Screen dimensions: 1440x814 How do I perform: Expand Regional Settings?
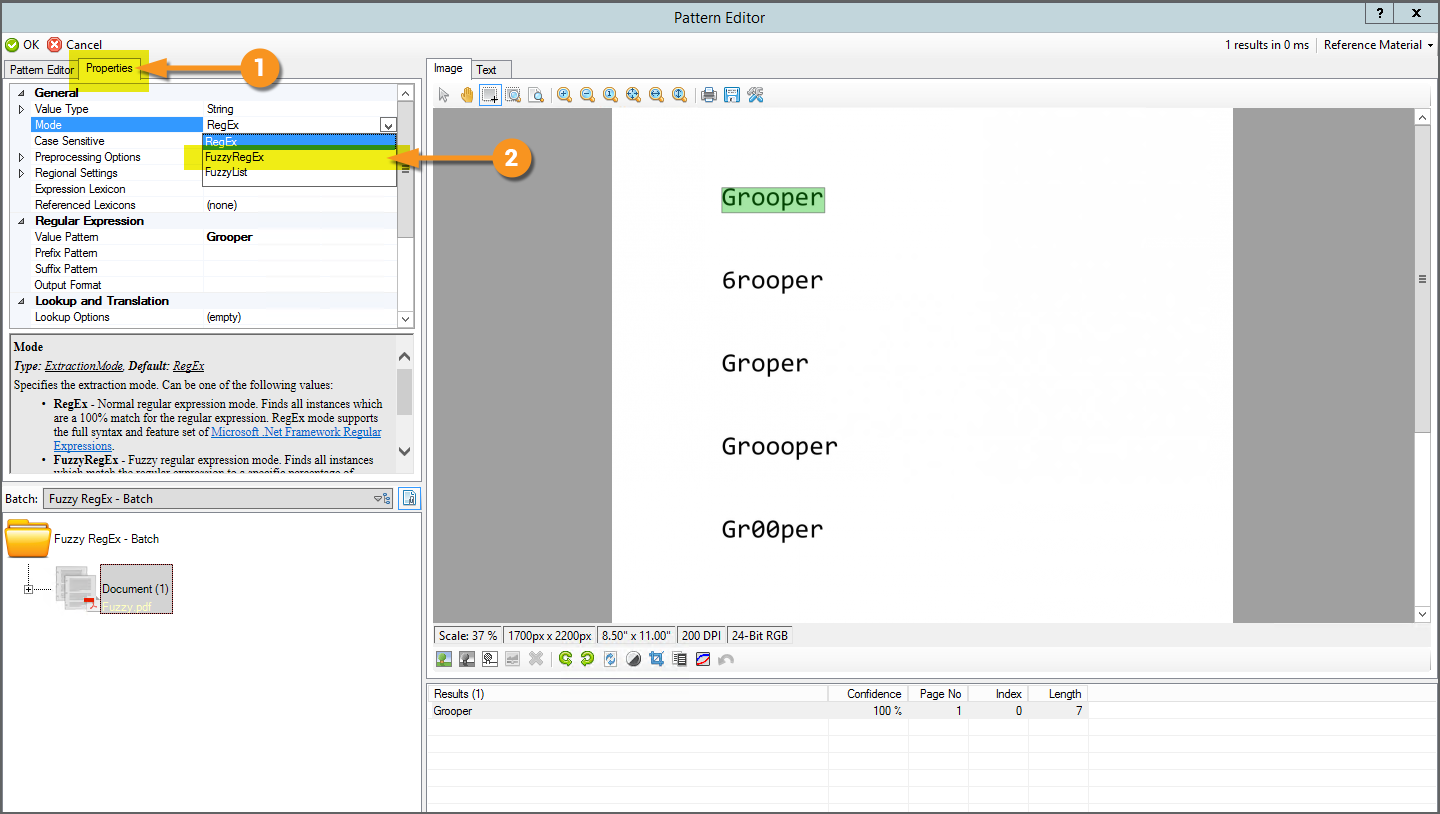point(22,173)
